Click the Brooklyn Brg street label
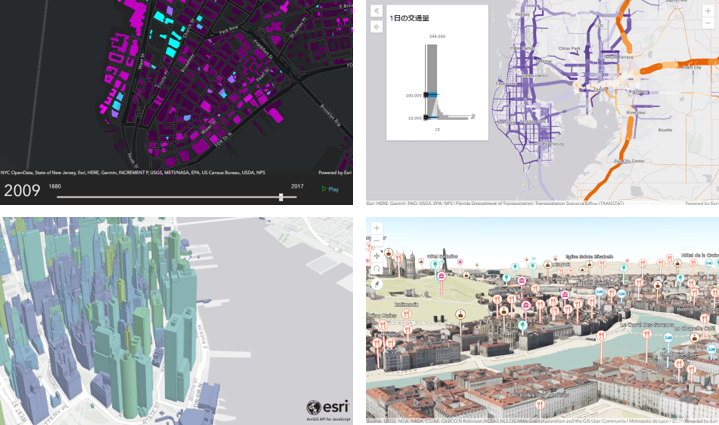719x425 pixels. pos(330,115)
